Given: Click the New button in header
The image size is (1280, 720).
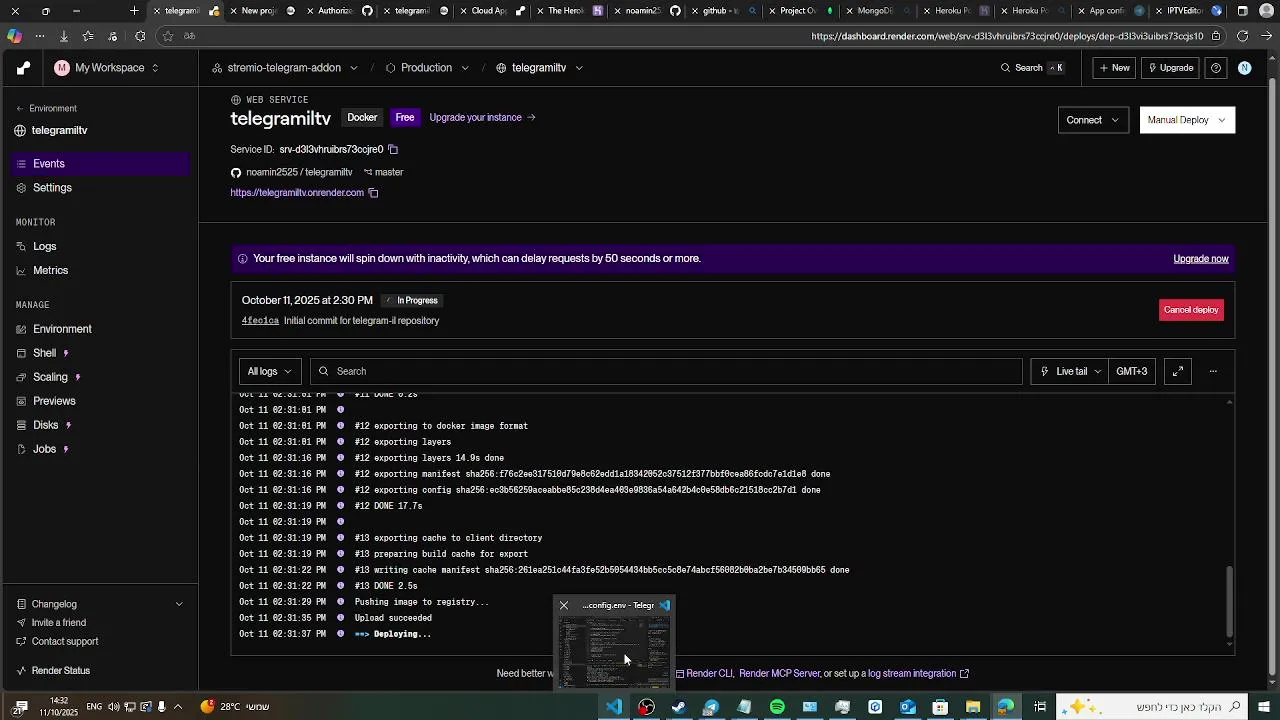Looking at the screenshot, I should coord(1114,68).
